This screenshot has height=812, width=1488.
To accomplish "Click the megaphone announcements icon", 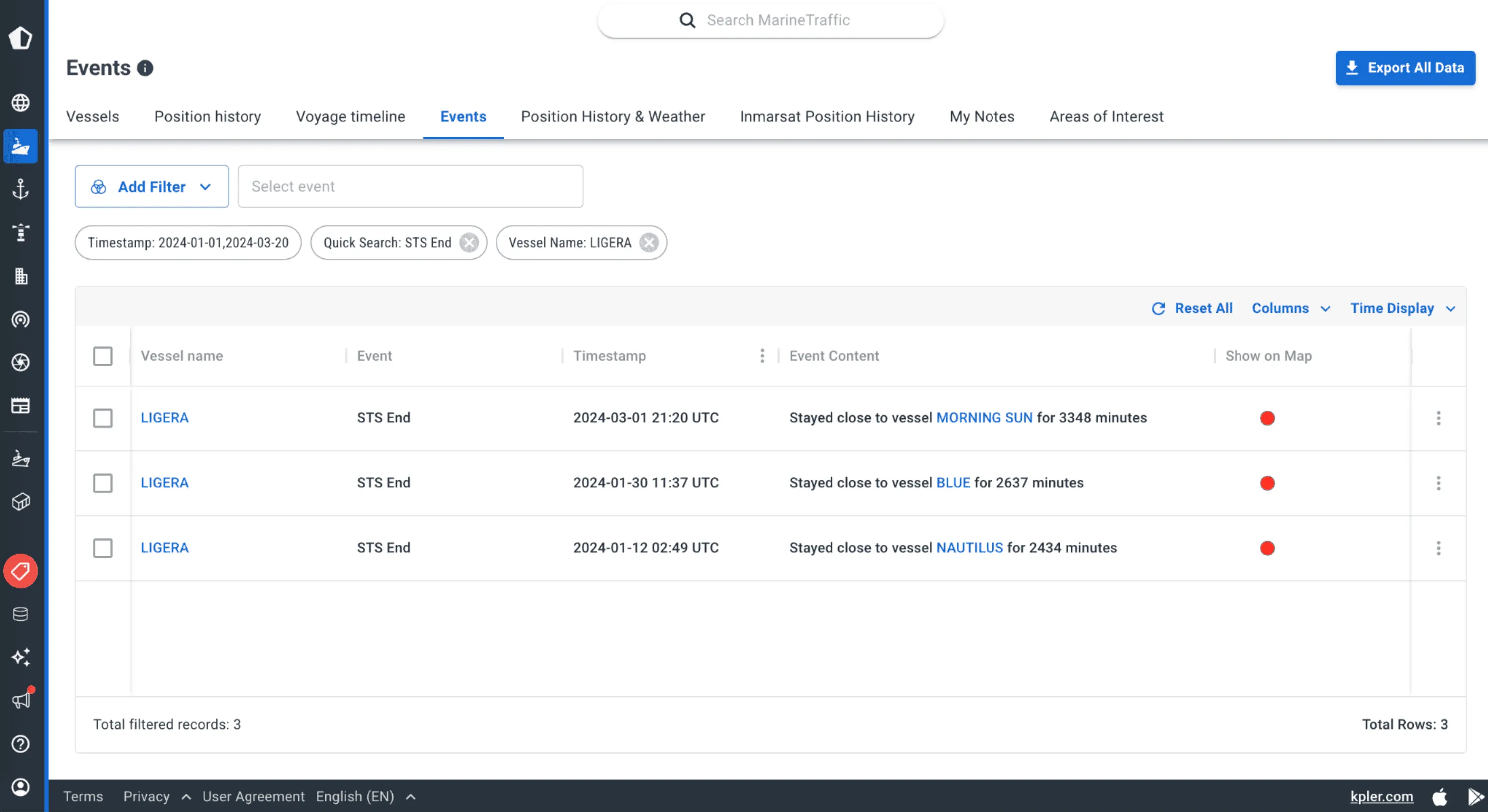I will [x=21, y=700].
